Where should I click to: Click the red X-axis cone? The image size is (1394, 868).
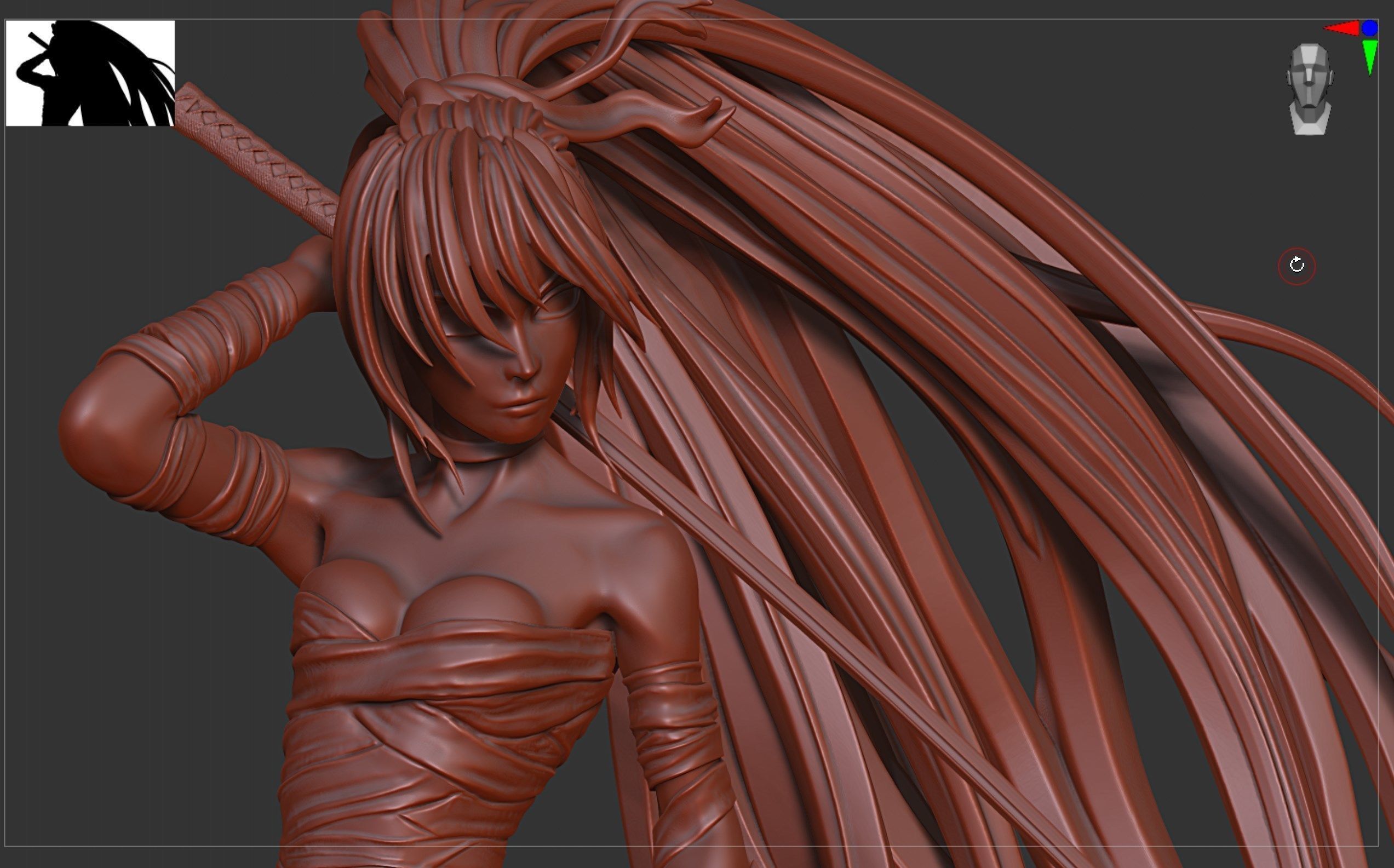point(1341,28)
